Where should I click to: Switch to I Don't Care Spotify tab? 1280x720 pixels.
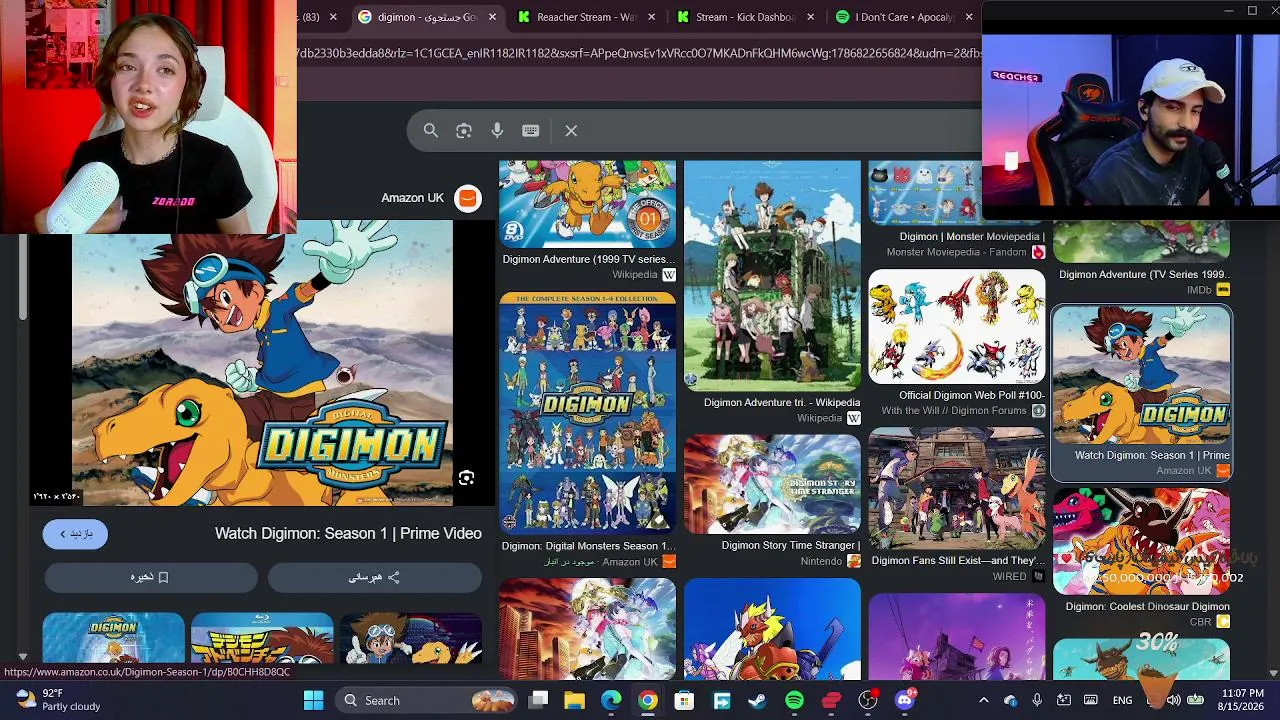tap(904, 17)
